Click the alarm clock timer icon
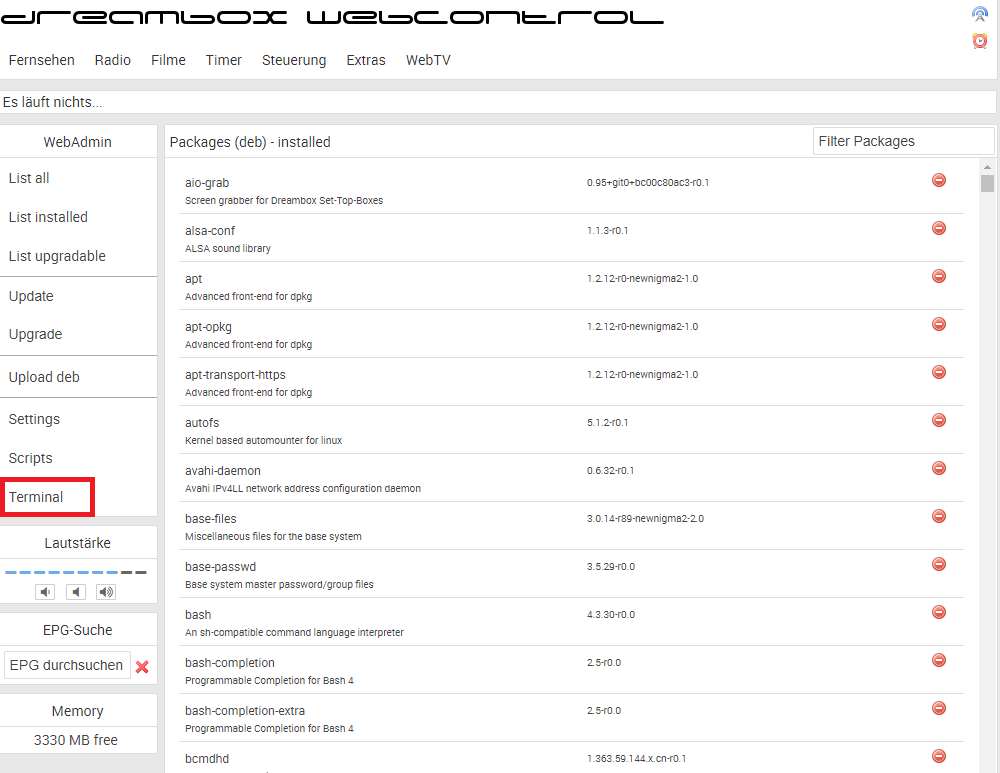Screen dimensions: 1000x773 tap(980, 41)
